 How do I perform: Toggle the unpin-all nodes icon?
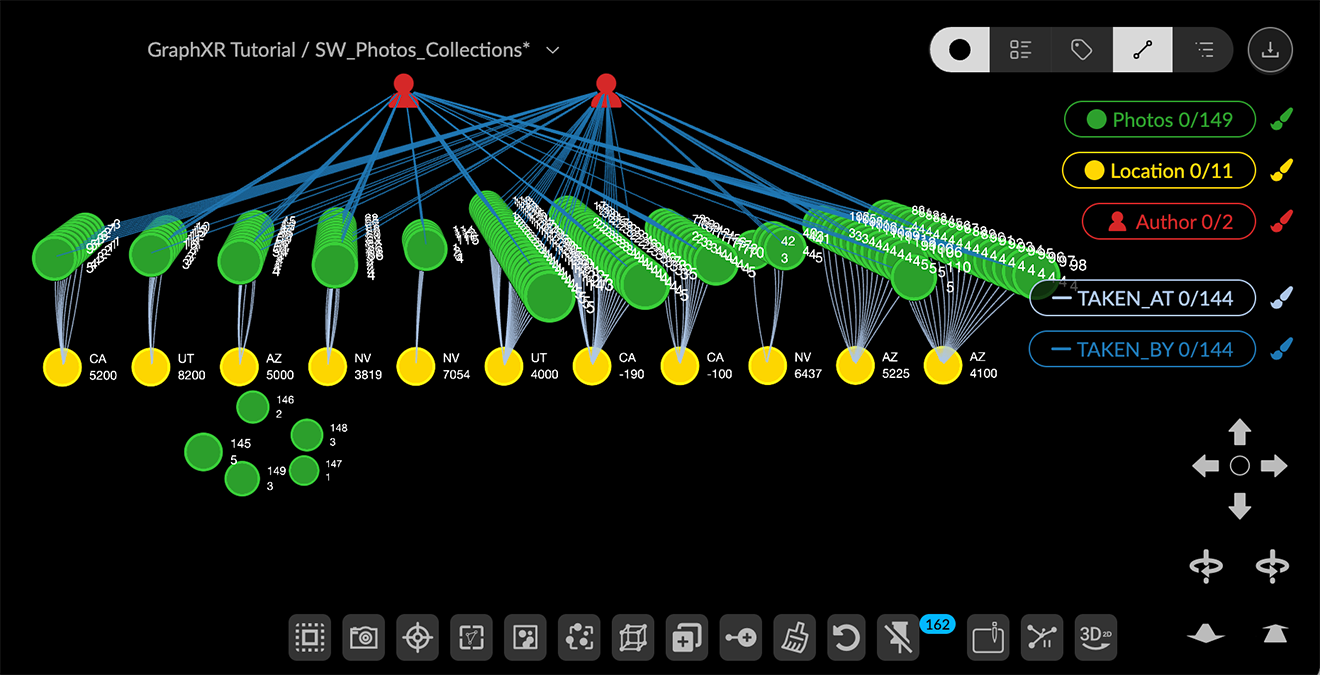click(x=898, y=637)
